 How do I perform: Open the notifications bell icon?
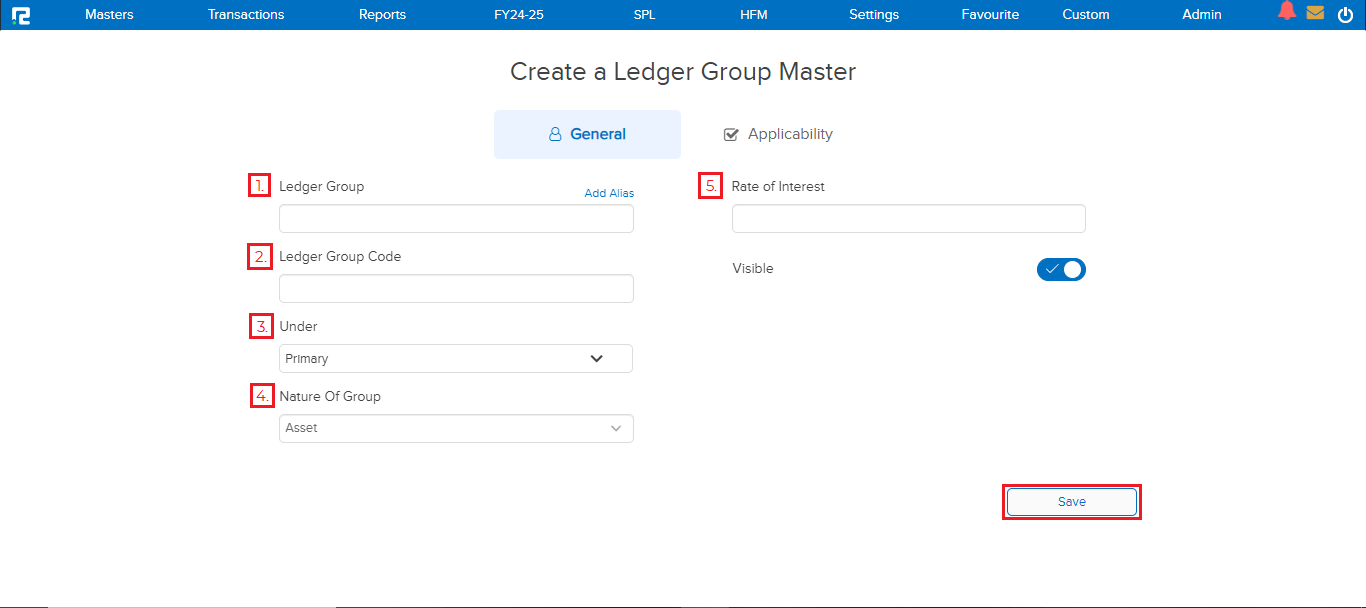1287,12
